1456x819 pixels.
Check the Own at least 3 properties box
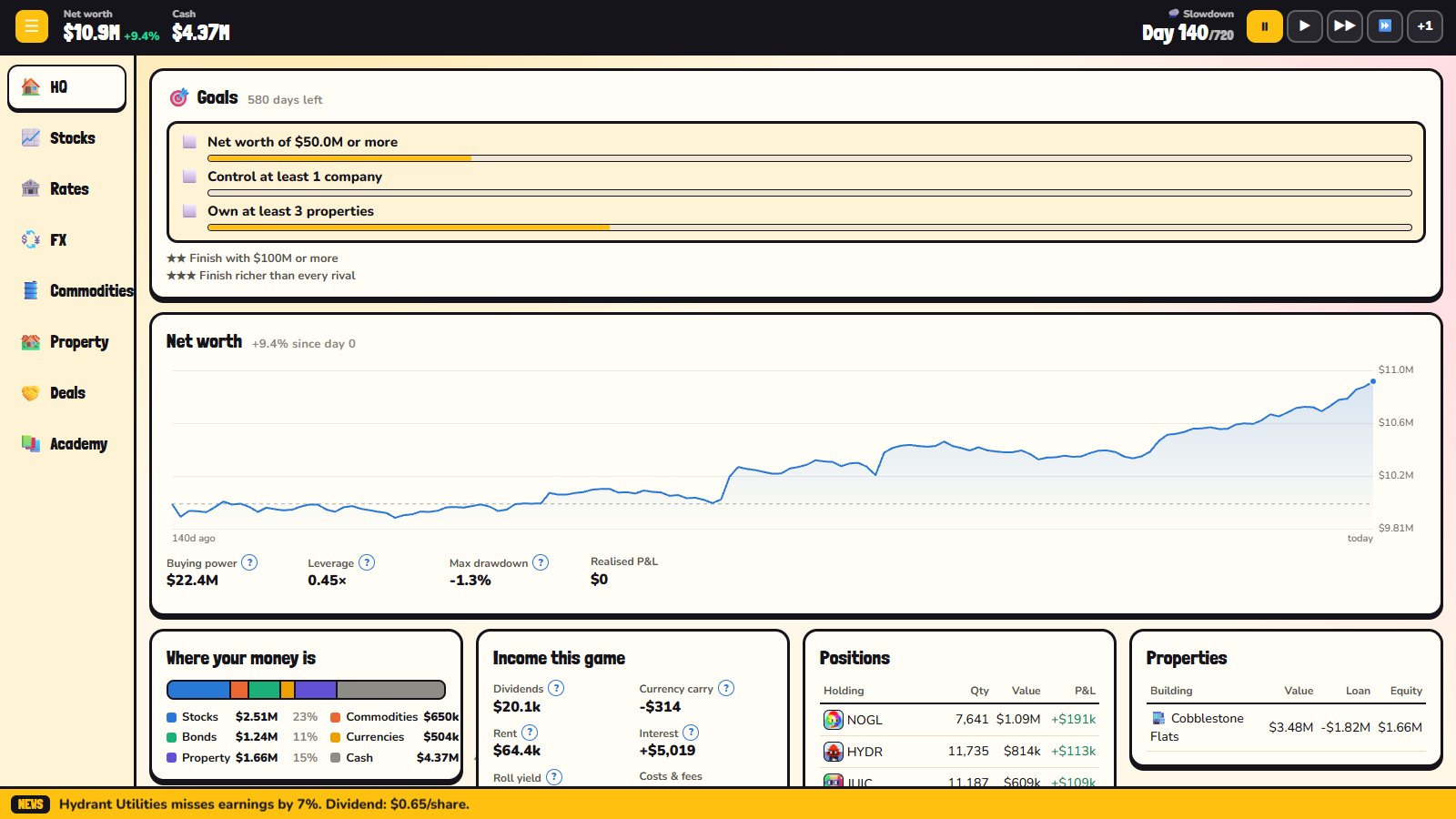tap(189, 211)
